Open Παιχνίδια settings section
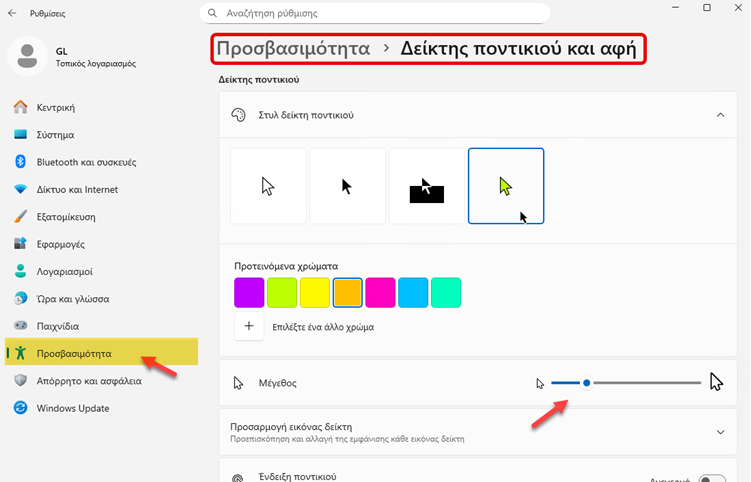Image resolution: width=751 pixels, height=482 pixels. [58, 326]
